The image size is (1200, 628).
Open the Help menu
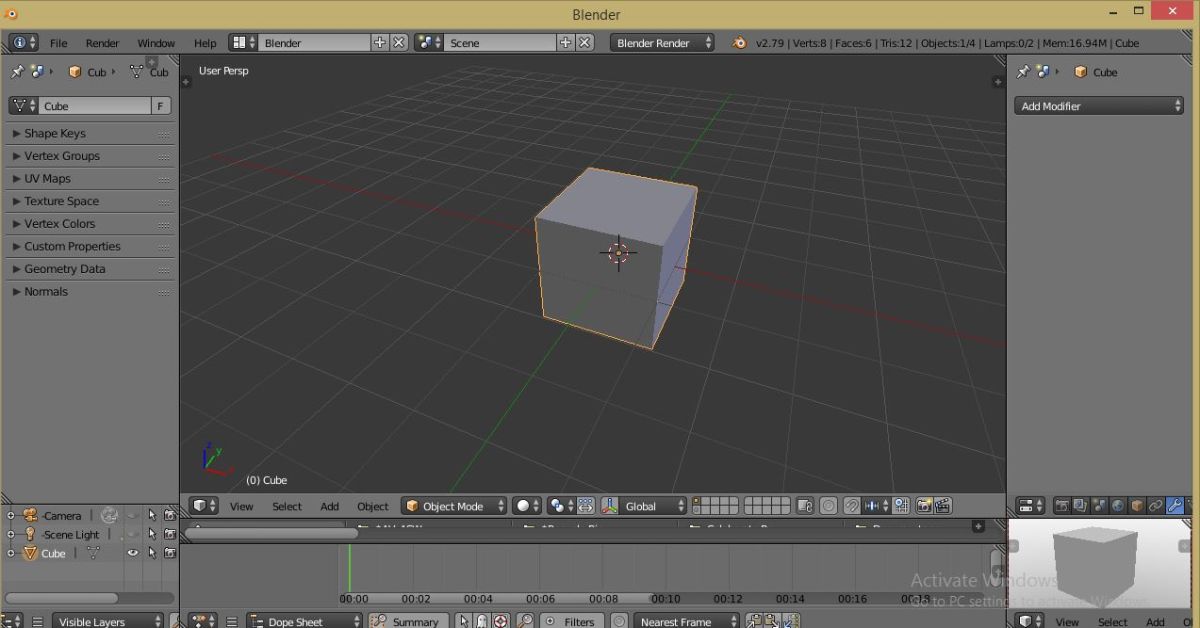click(205, 43)
